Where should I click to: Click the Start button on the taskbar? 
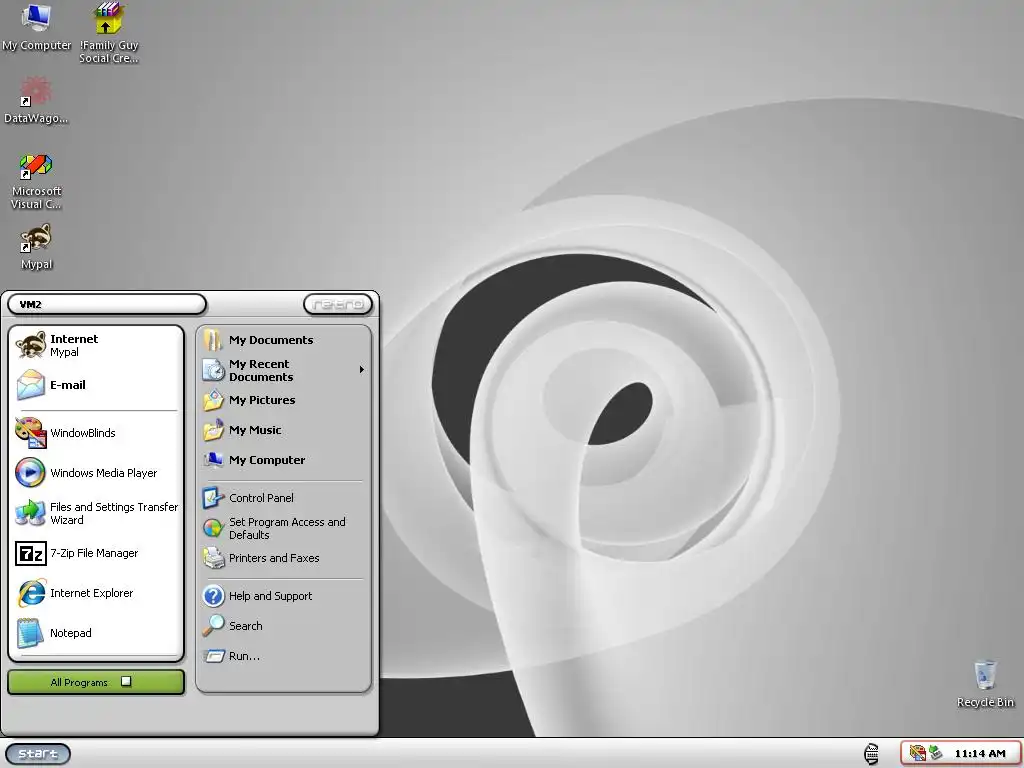tap(38, 754)
